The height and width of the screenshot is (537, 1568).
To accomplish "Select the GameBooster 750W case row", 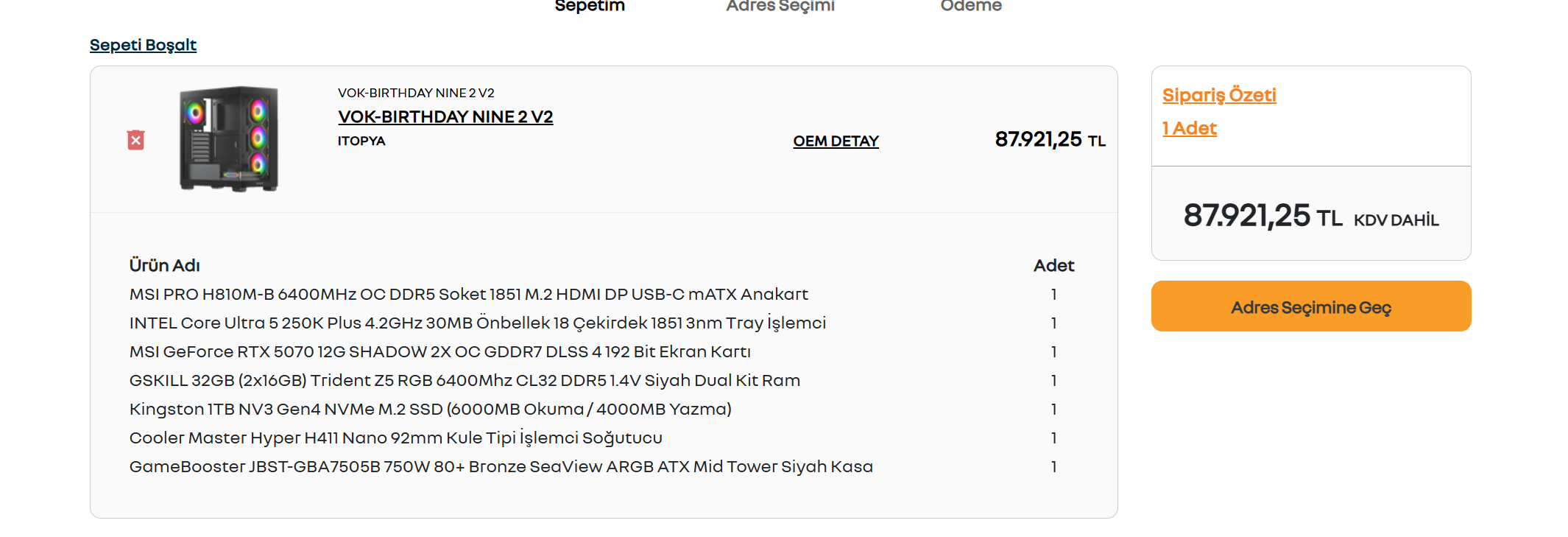I will click(x=601, y=466).
